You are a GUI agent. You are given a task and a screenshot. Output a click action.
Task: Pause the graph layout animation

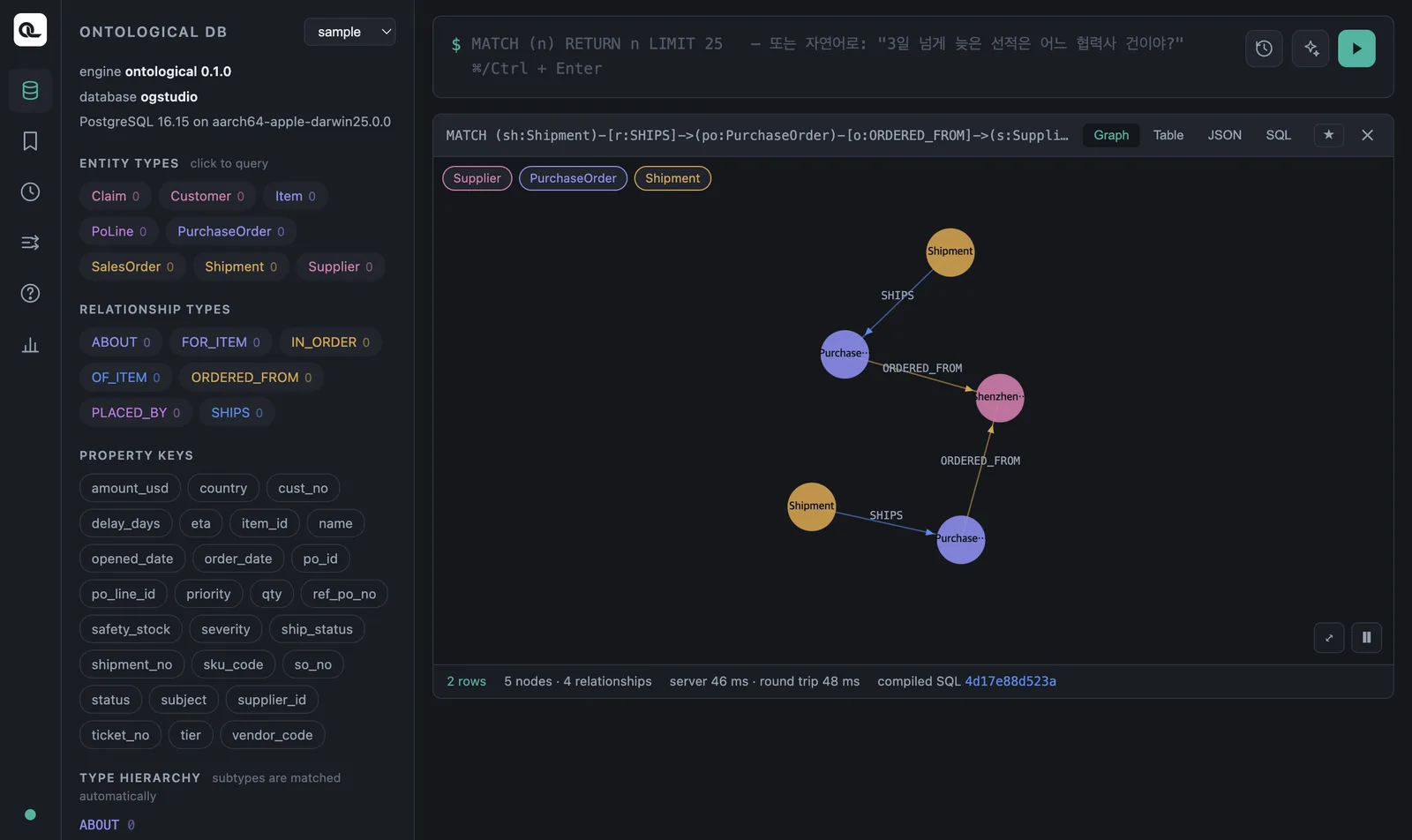(x=1366, y=637)
